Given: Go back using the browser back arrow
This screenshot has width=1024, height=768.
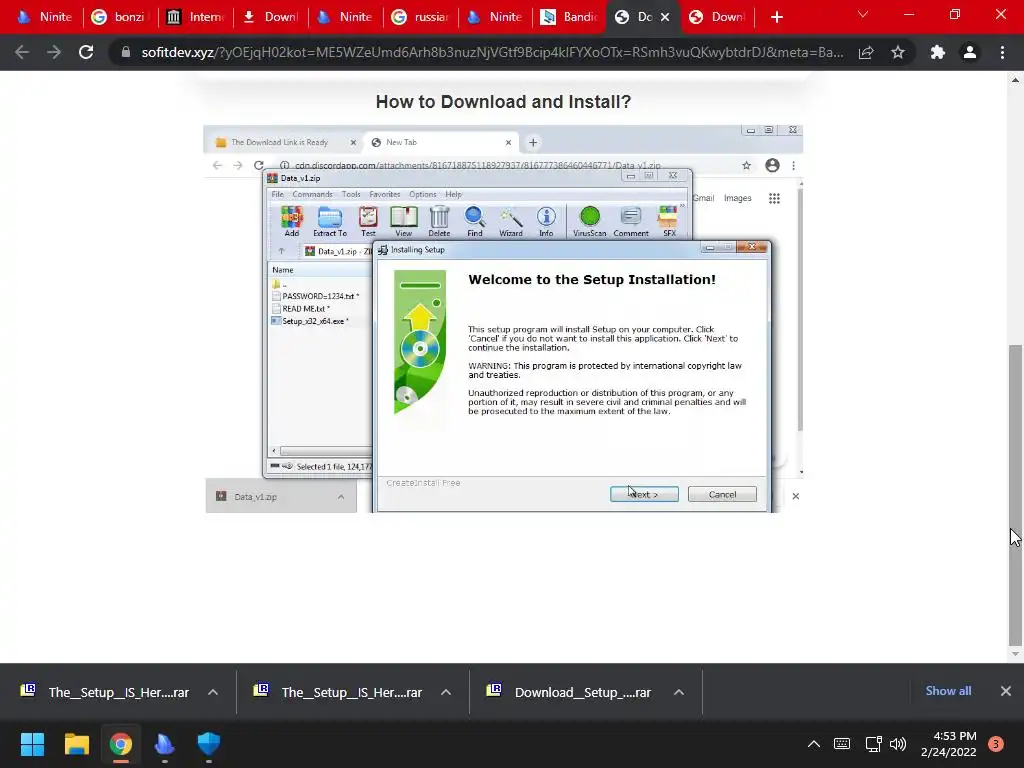Looking at the screenshot, I should pos(22,52).
